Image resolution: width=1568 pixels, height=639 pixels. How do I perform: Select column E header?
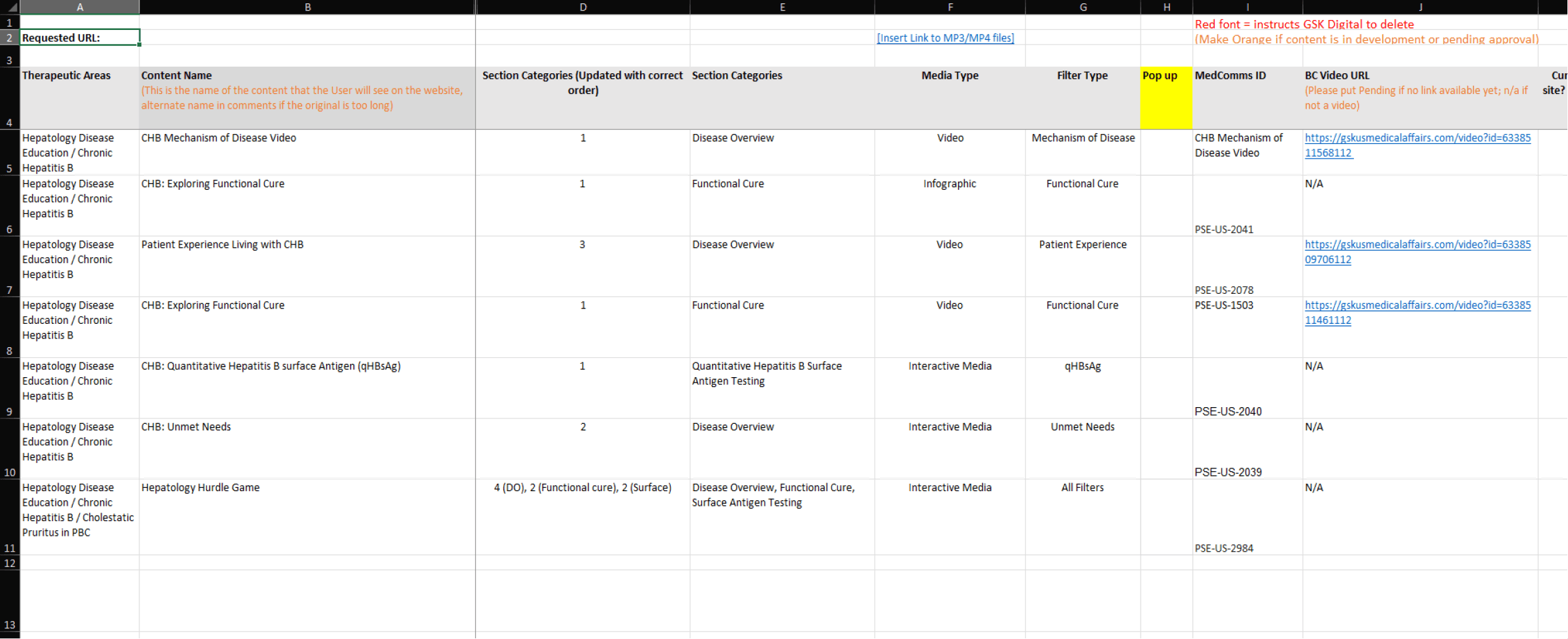coord(782,7)
